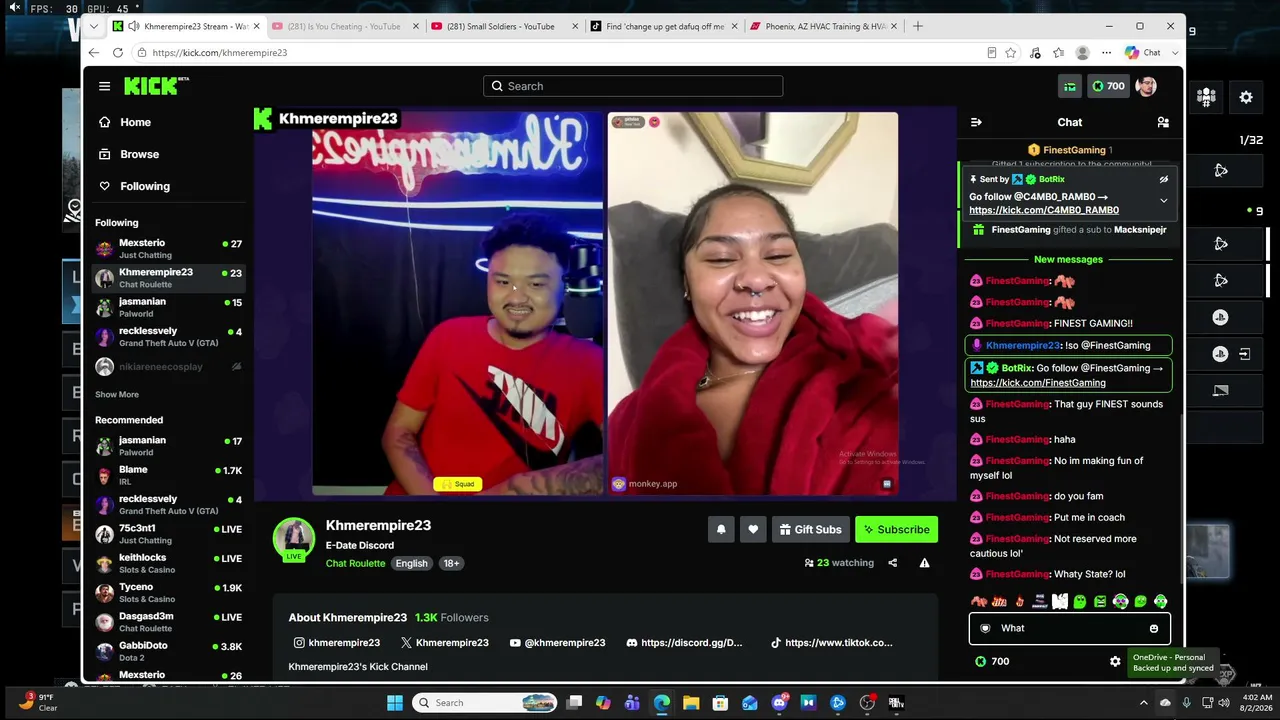The width and height of the screenshot is (1280, 720).
Task: Open the tab actions dropdown in browser
Action: (94, 26)
